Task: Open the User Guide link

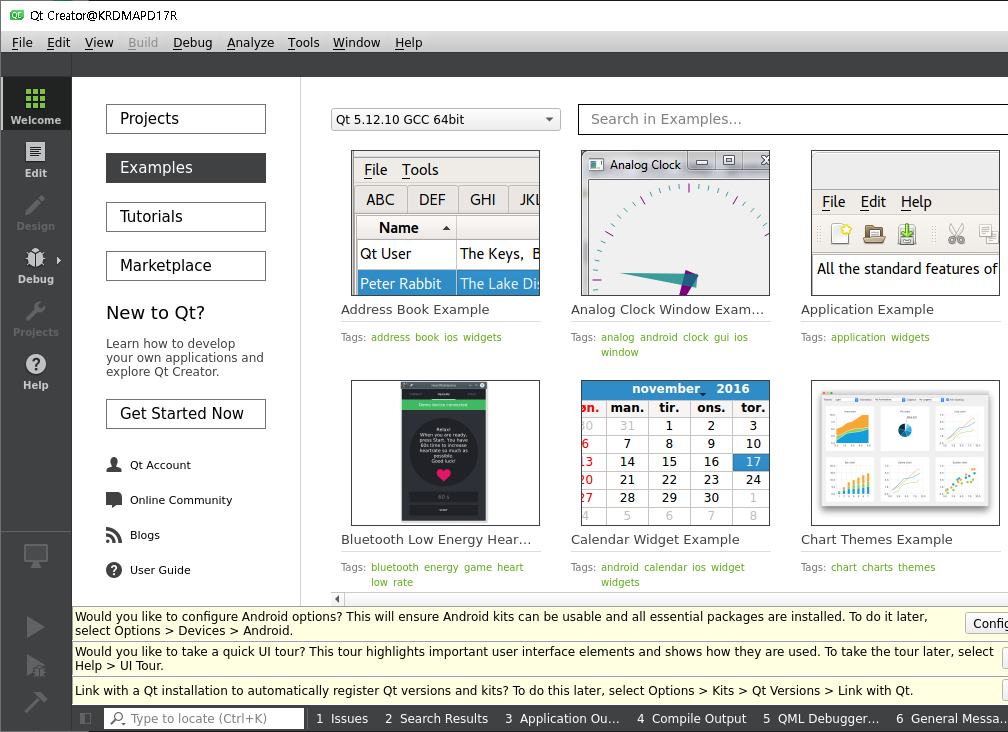Action: (x=160, y=570)
